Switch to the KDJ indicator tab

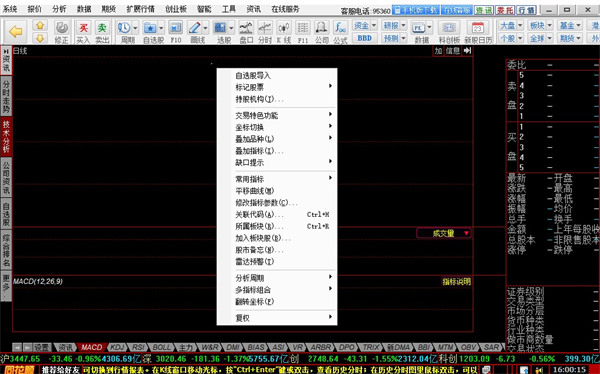coord(118,347)
